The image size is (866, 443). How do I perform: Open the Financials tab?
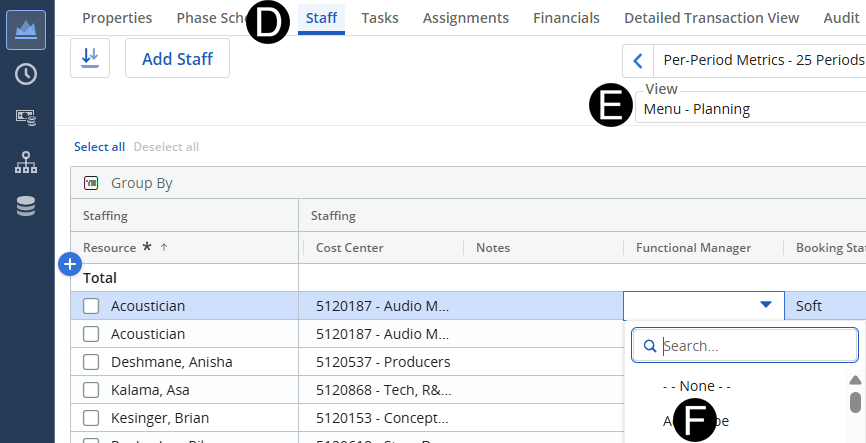click(x=566, y=18)
